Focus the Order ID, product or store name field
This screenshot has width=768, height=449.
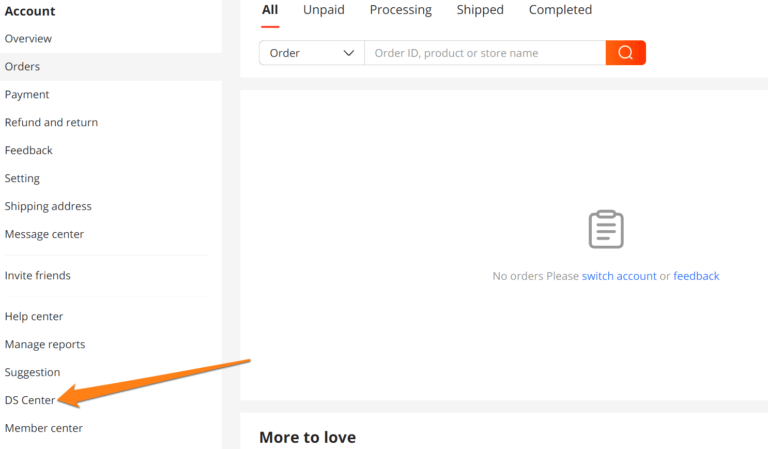[x=485, y=53]
